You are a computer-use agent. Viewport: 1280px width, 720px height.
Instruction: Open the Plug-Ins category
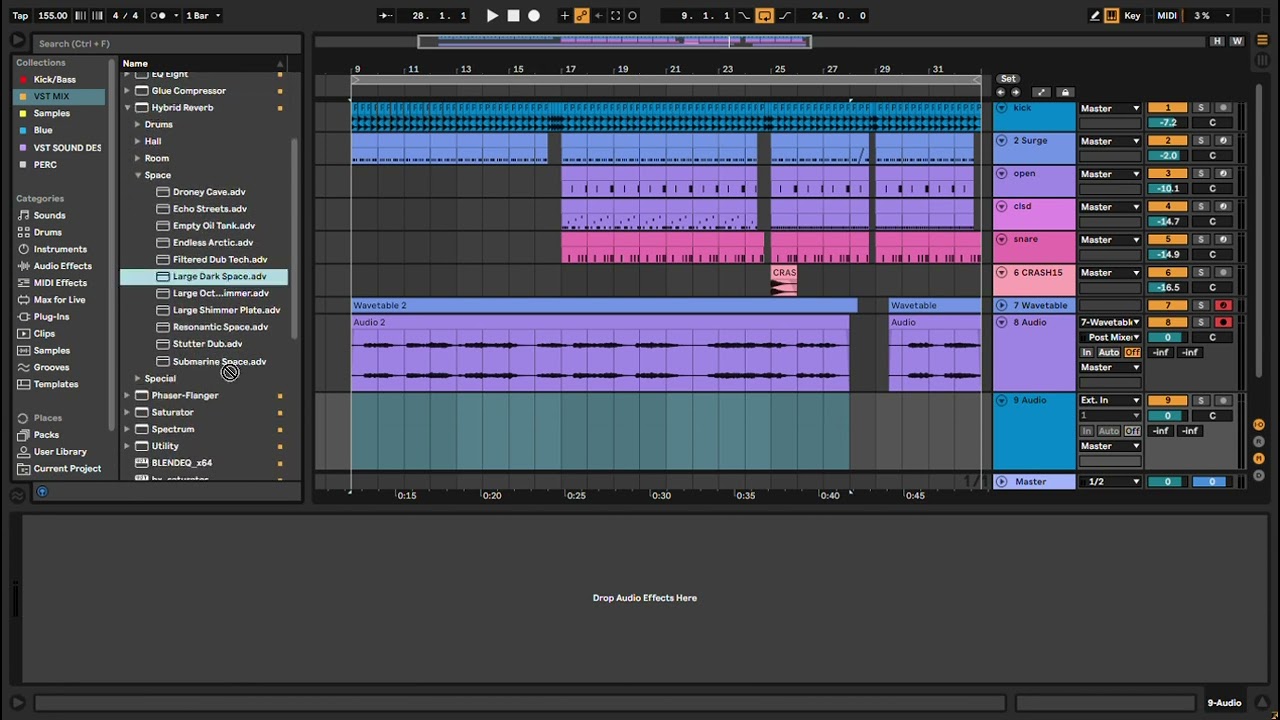(x=51, y=317)
